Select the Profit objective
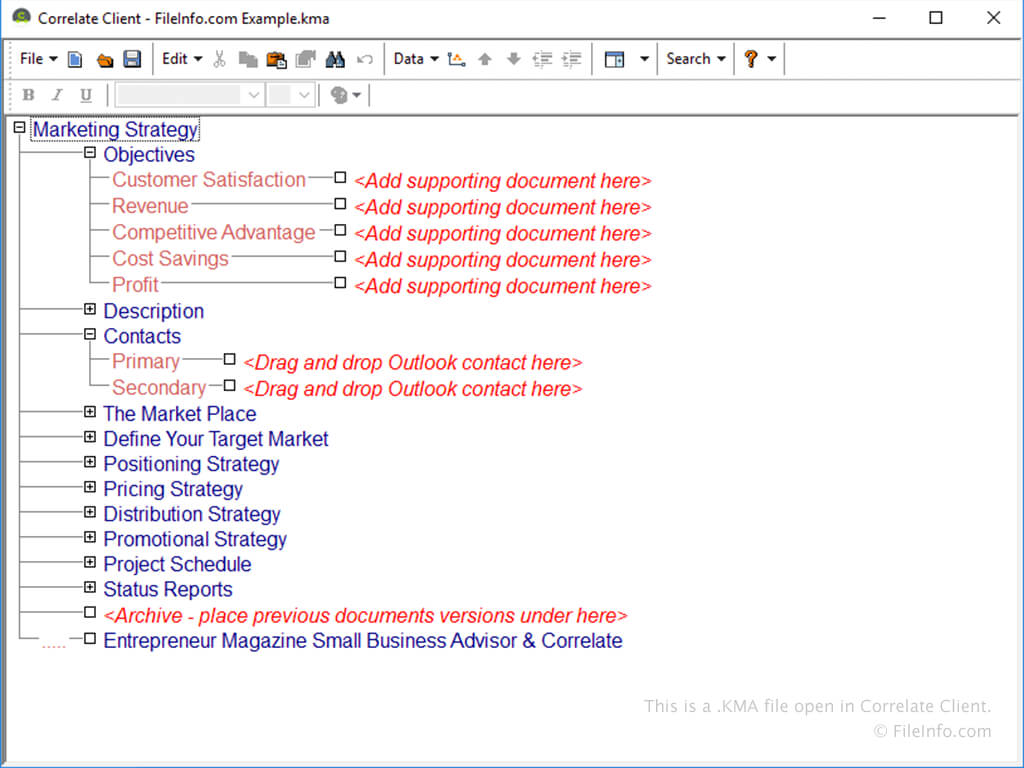 135,285
